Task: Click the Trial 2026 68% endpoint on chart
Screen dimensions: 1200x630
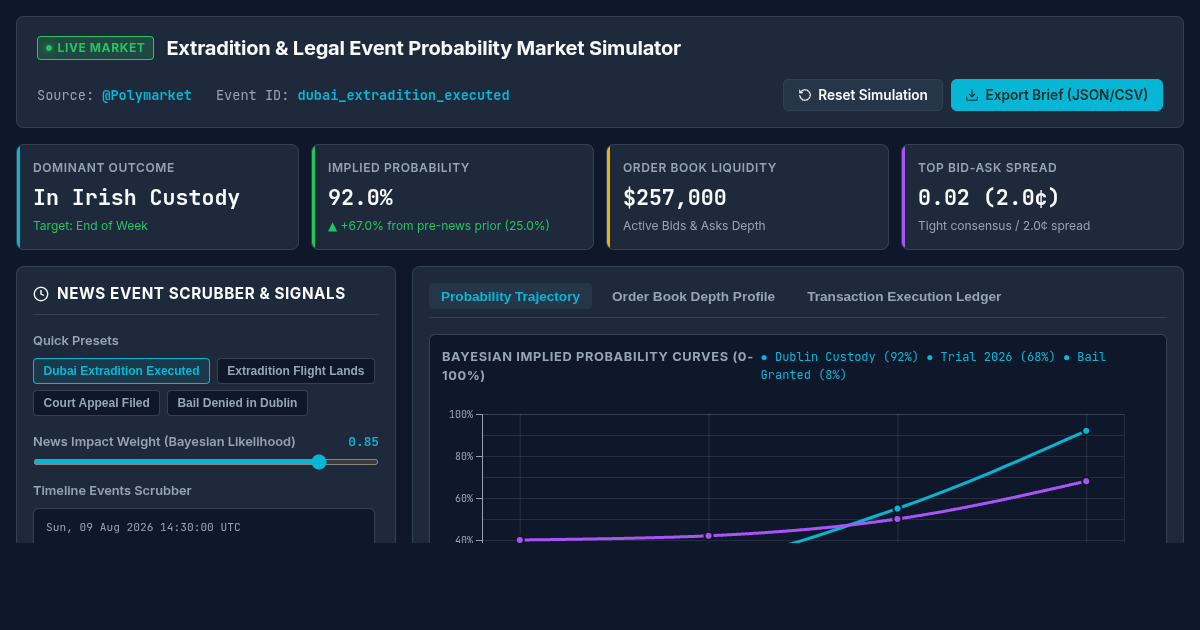Action: 1086,481
